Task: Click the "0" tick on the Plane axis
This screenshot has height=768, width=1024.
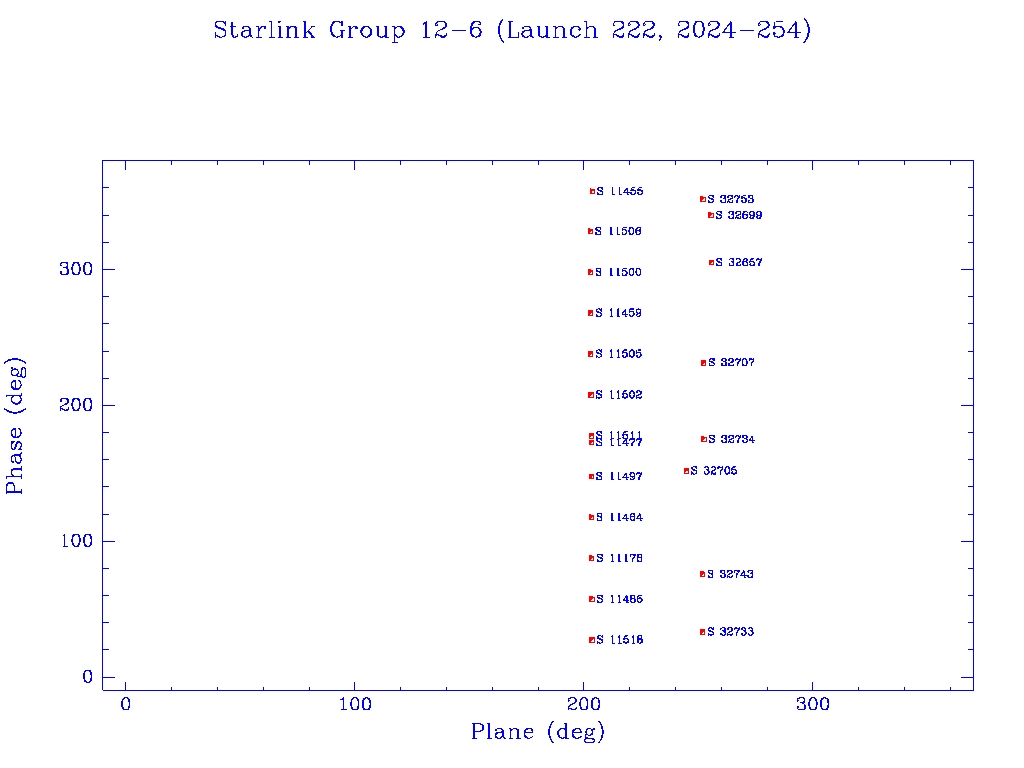Action: (125, 704)
